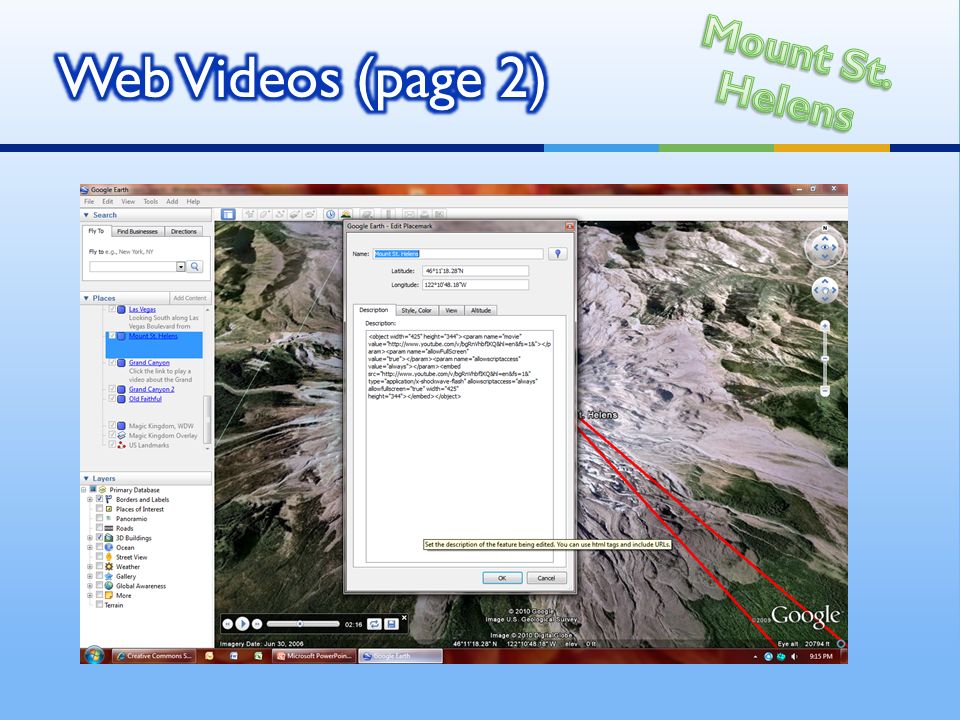Open the Fly To dropdown arrow
The height and width of the screenshot is (720, 960).
[181, 266]
